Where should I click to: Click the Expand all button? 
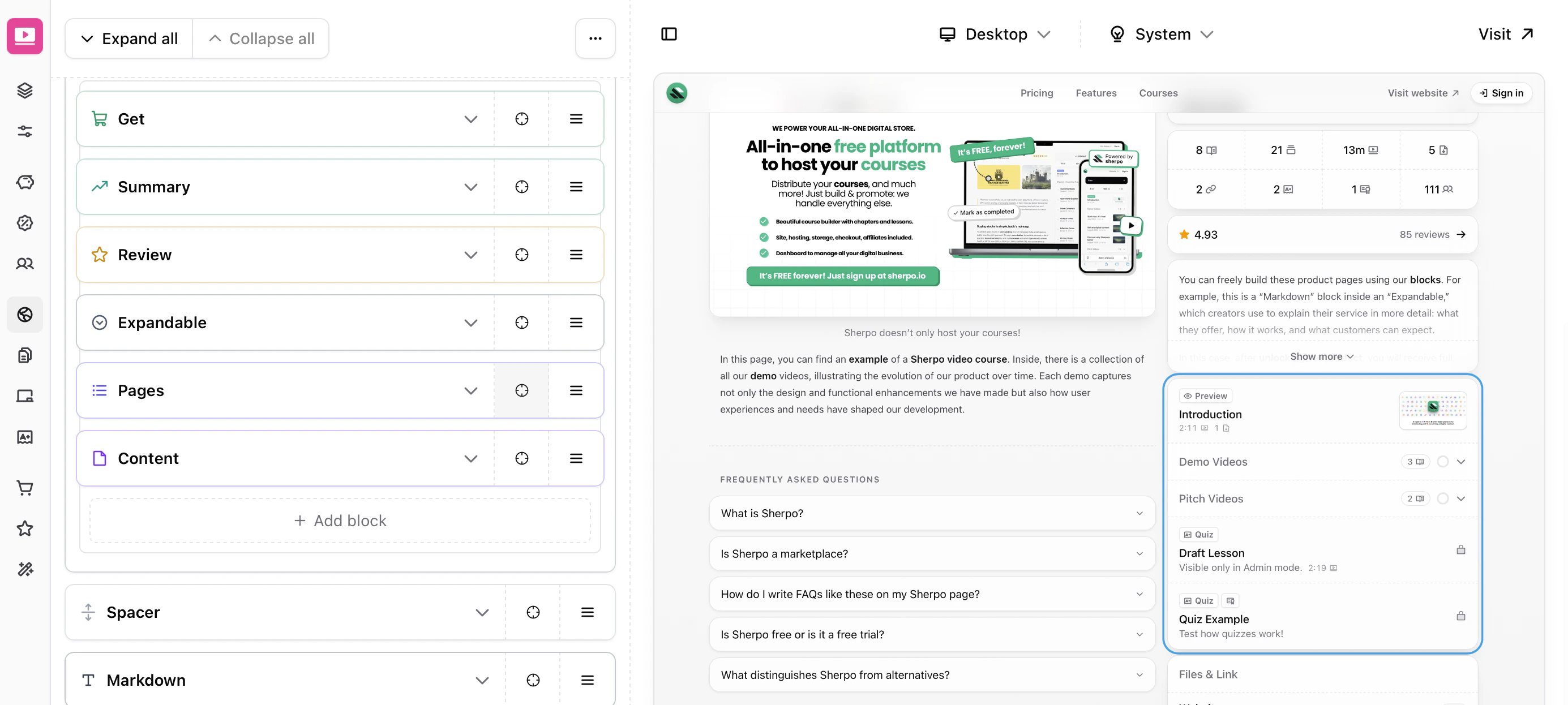(128, 38)
